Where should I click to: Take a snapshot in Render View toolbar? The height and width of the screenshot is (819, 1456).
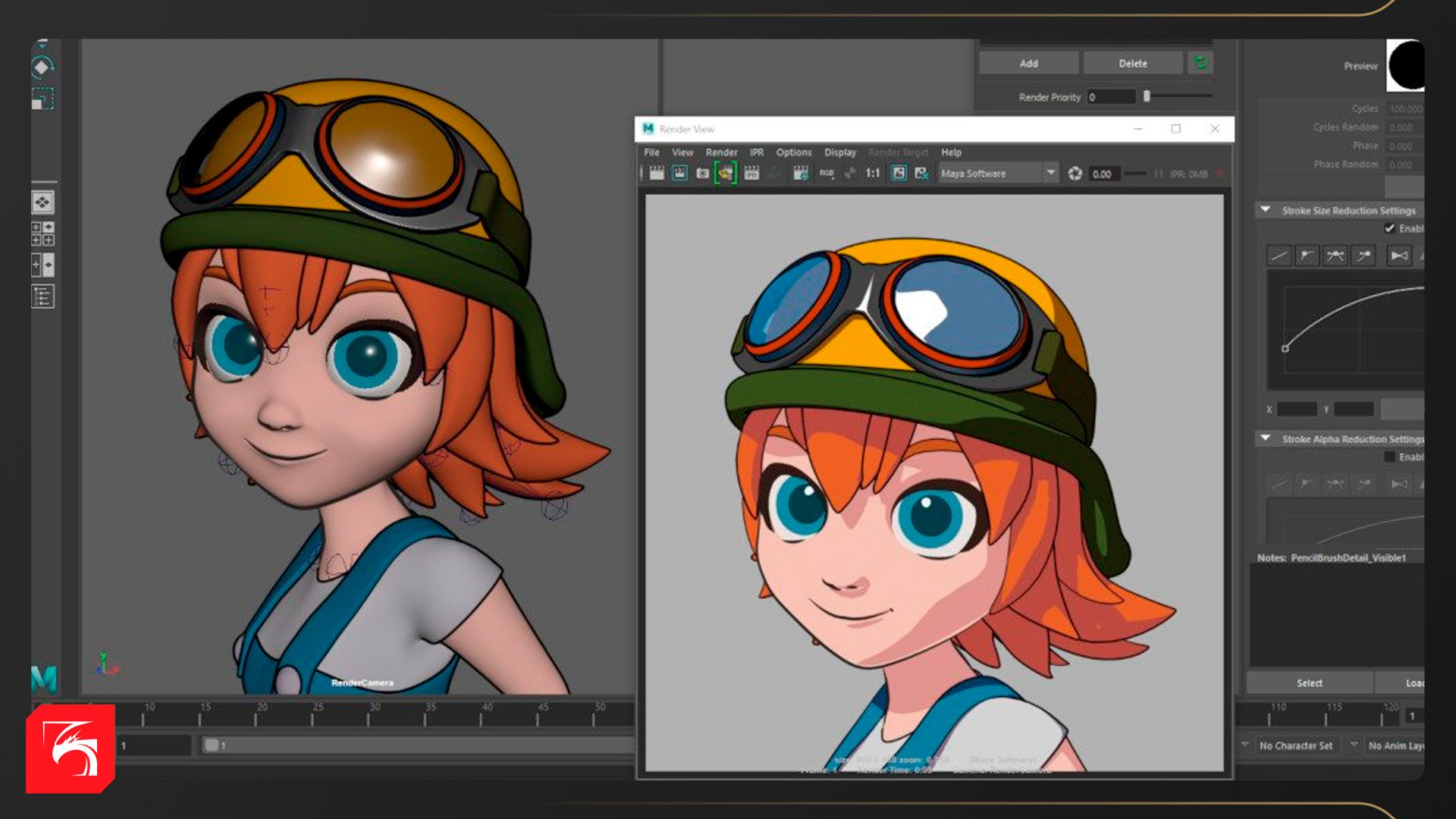702,174
